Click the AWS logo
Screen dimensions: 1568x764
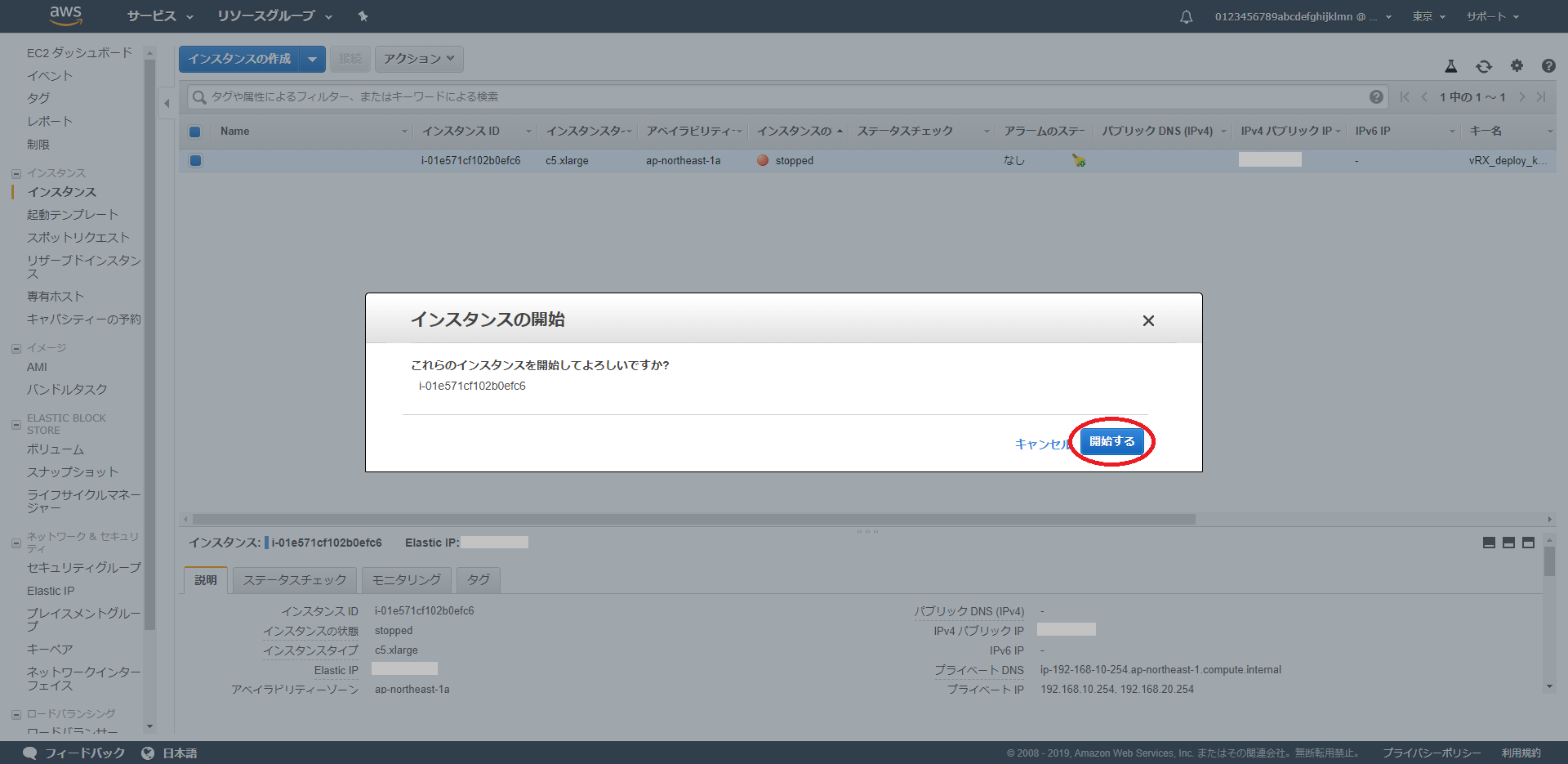pos(65,16)
